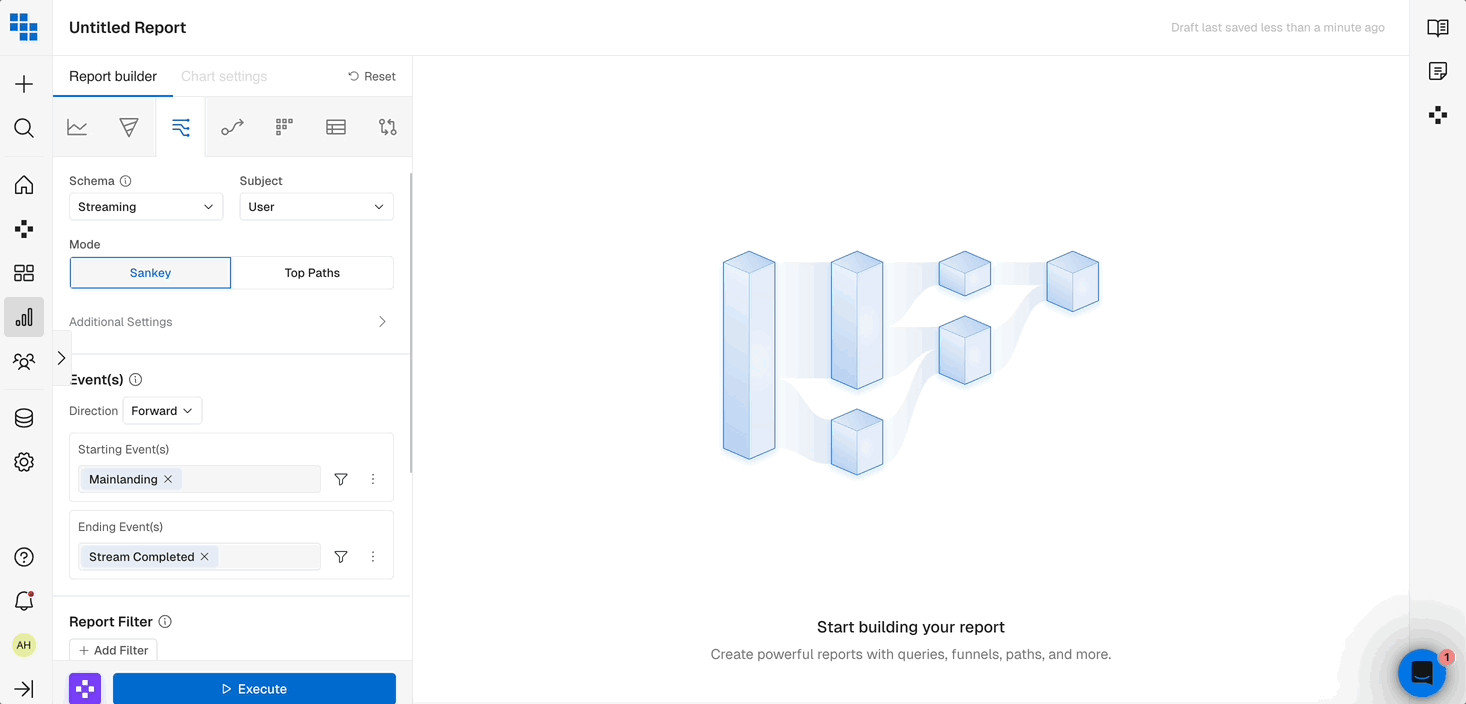Open the AH user avatar menu
This screenshot has height=704, width=1466.
24,645
